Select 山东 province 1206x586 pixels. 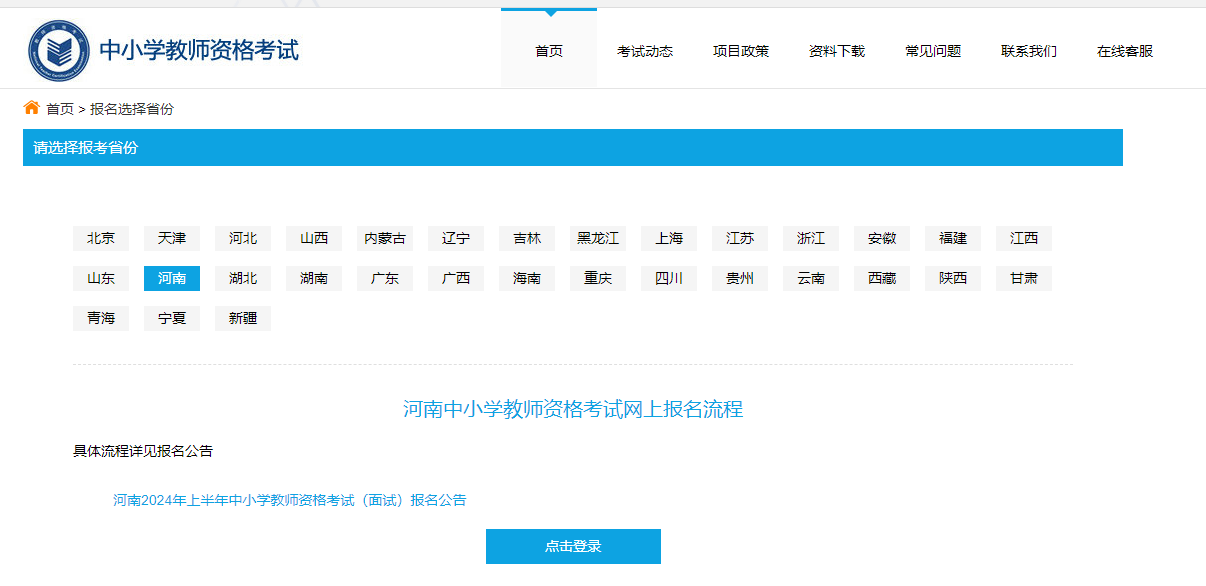(101, 278)
